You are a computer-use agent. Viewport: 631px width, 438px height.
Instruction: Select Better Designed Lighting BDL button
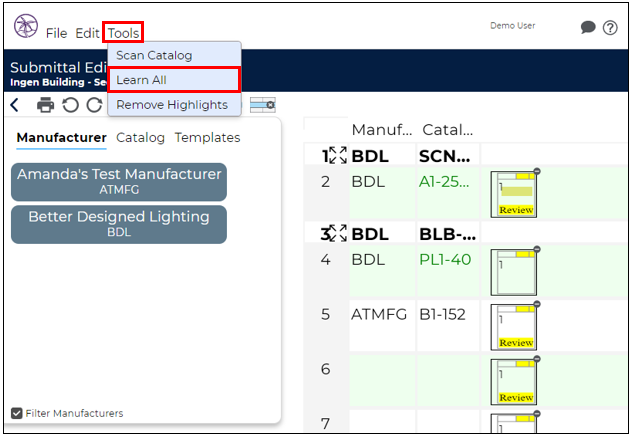(119, 224)
